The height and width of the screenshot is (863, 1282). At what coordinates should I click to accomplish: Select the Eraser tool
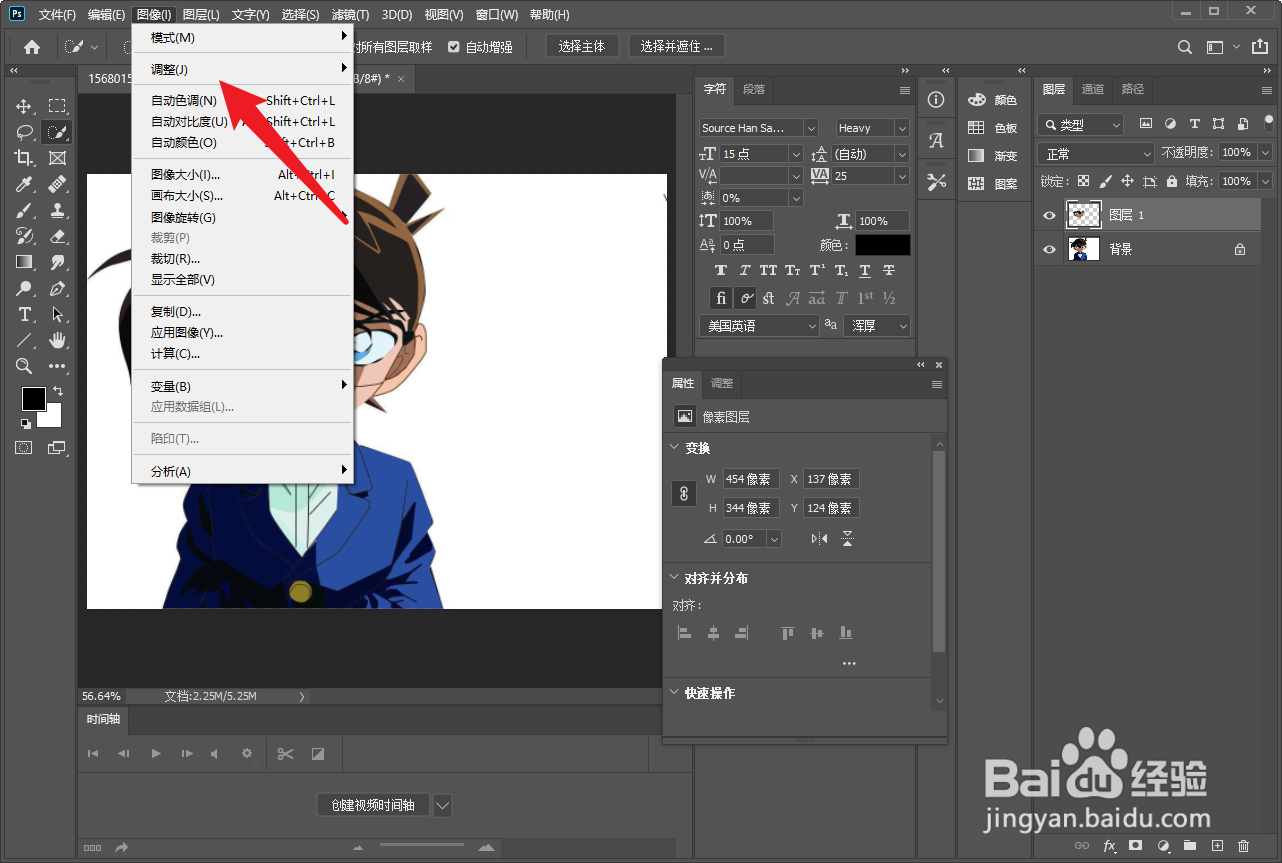[x=57, y=236]
